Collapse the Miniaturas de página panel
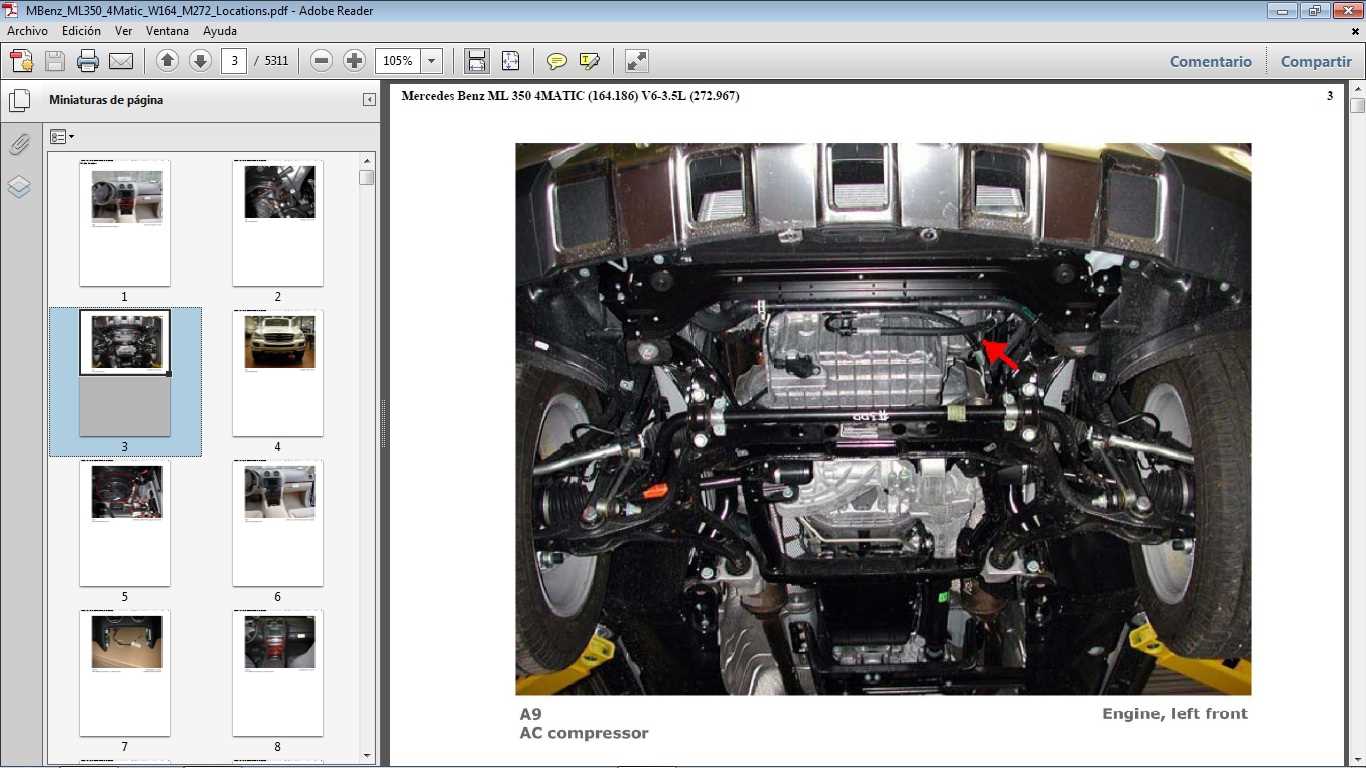The width and height of the screenshot is (1366, 768). (369, 100)
